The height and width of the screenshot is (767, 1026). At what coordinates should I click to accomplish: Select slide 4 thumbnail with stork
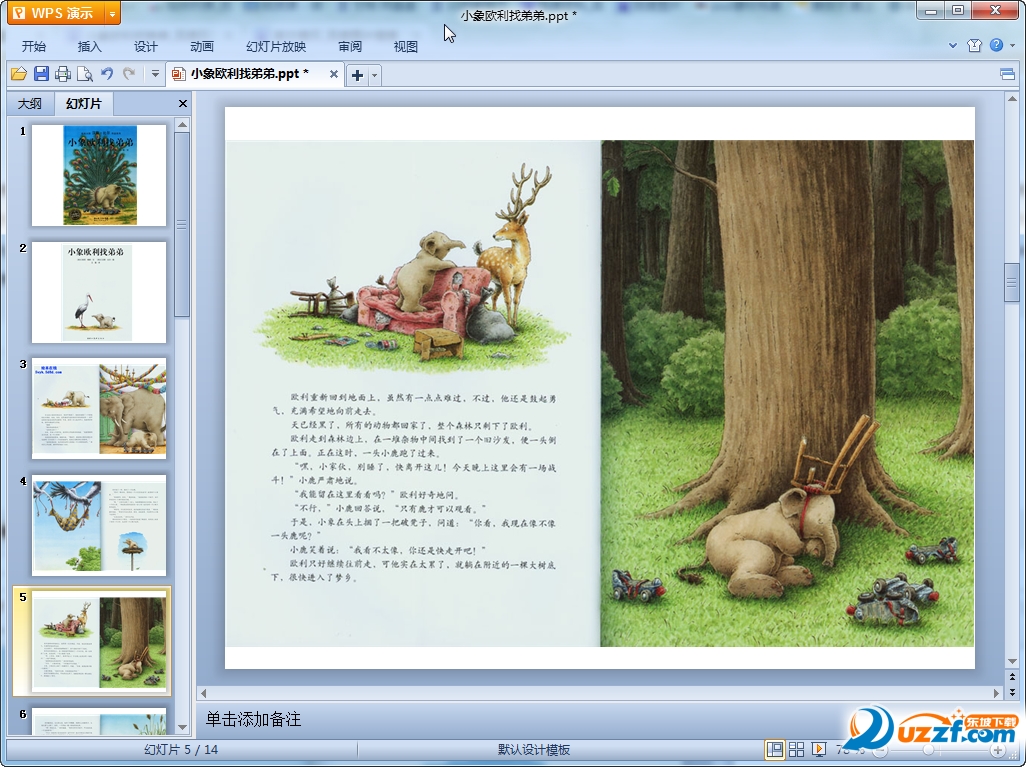point(99,525)
